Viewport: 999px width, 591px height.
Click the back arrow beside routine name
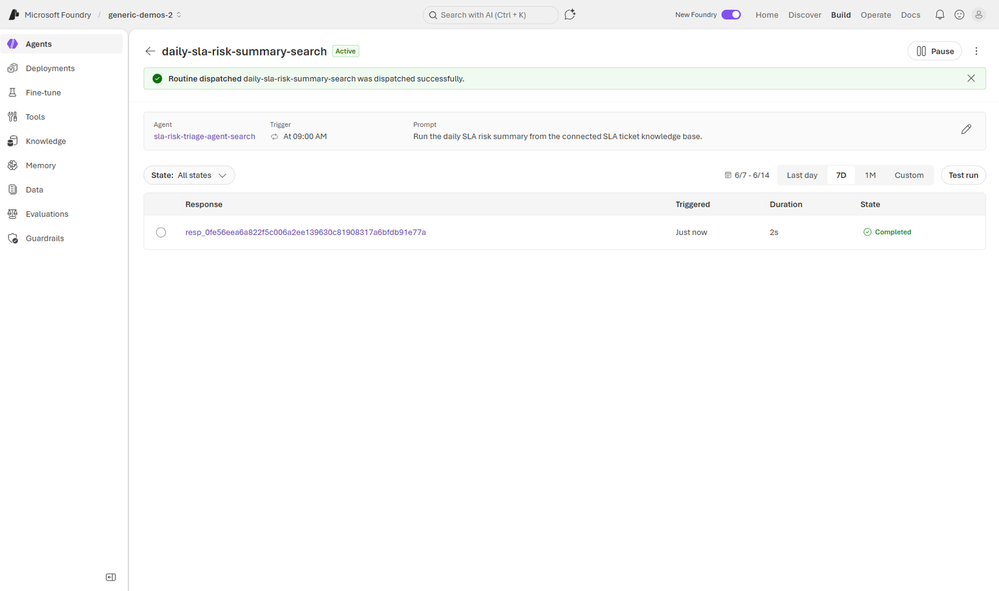150,51
